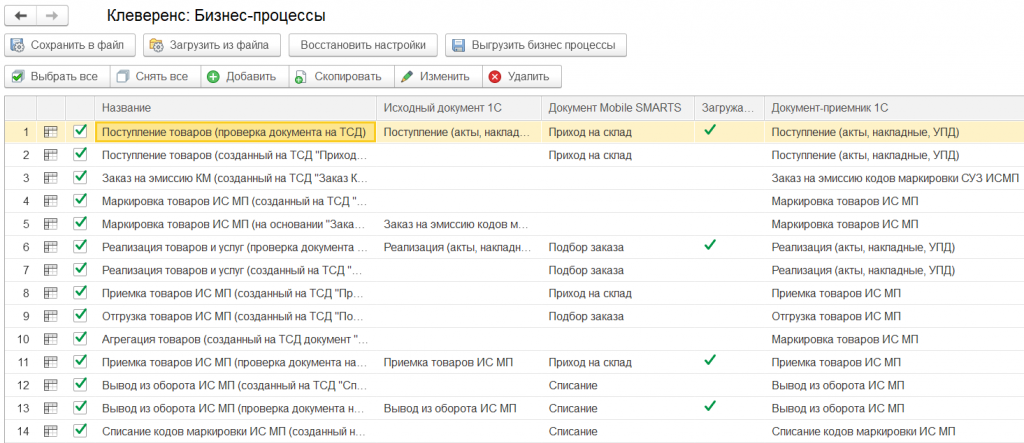
Task: Go back with the left arrow button
Action: 20,16
